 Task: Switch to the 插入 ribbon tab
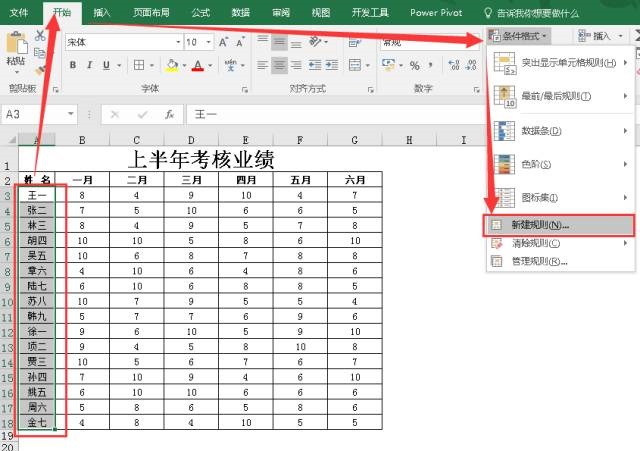[x=102, y=13]
